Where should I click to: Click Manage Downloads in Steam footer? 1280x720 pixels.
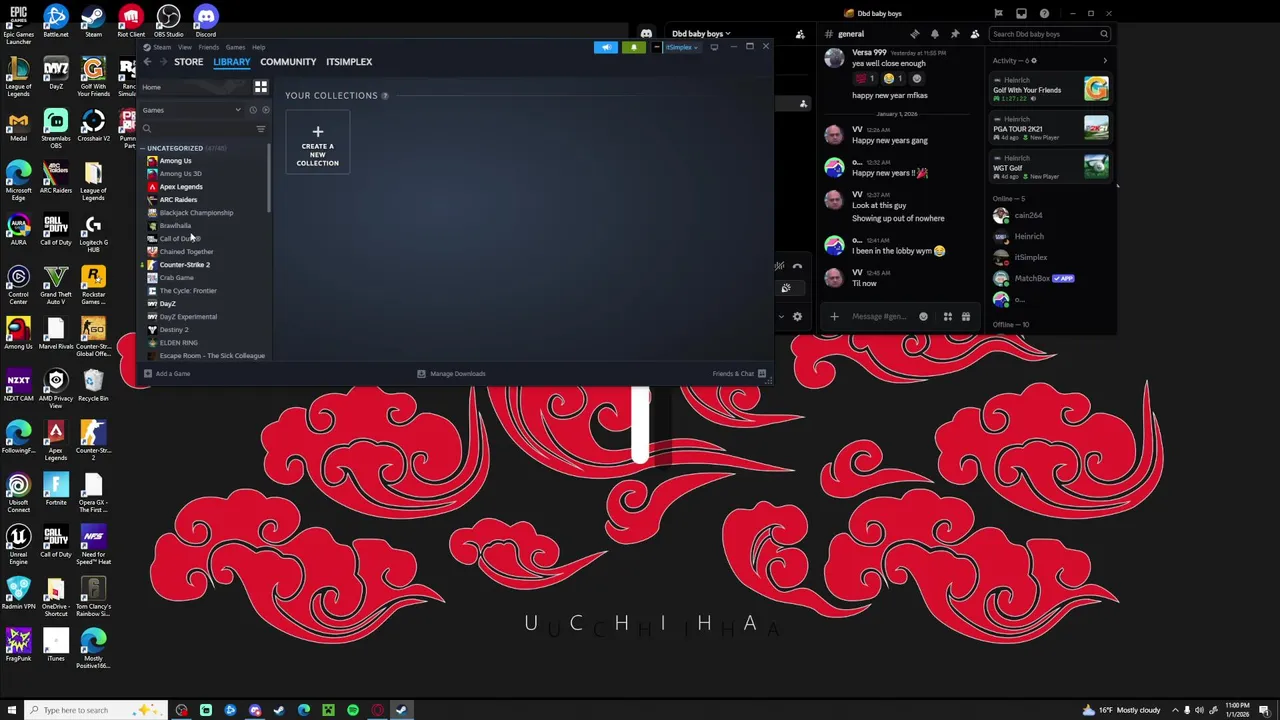tap(451, 374)
